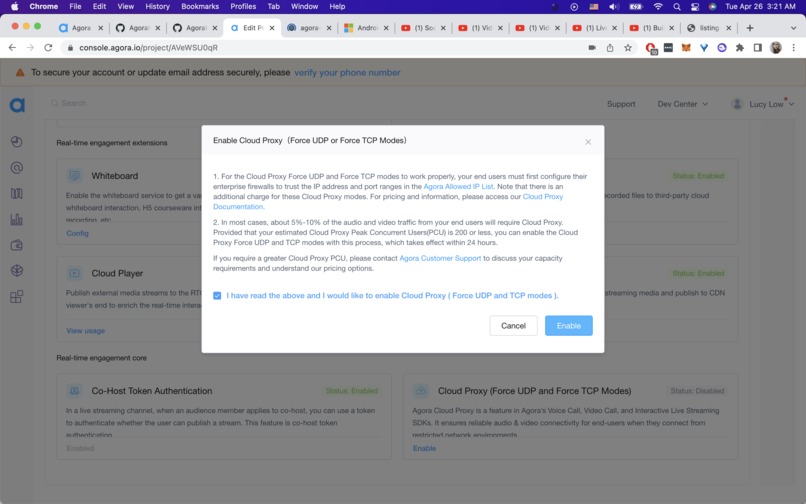Follow the verify your phone number link
Image resolution: width=806 pixels, height=504 pixels.
pos(347,73)
